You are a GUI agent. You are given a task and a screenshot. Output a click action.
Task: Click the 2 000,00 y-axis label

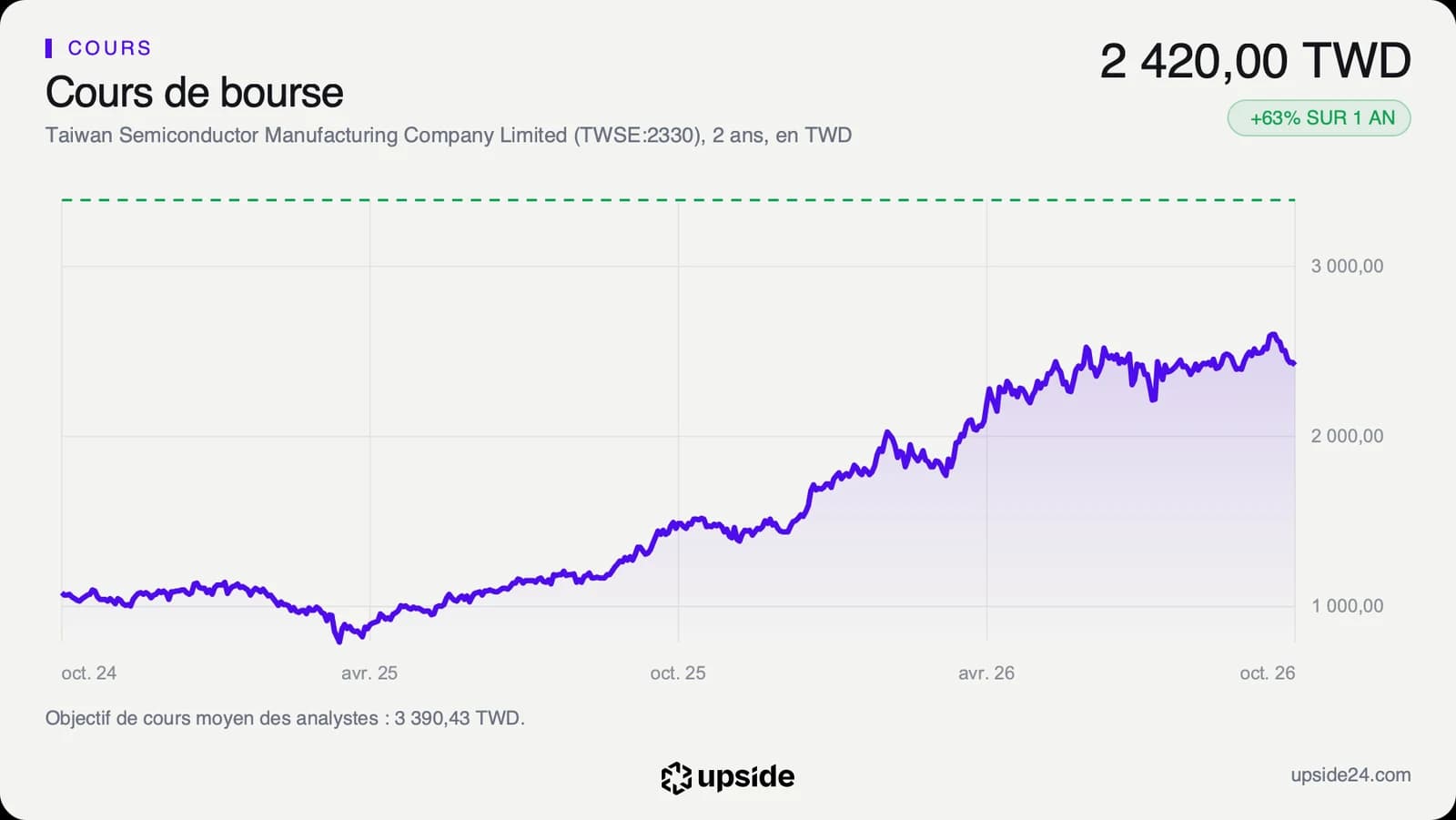click(1347, 436)
